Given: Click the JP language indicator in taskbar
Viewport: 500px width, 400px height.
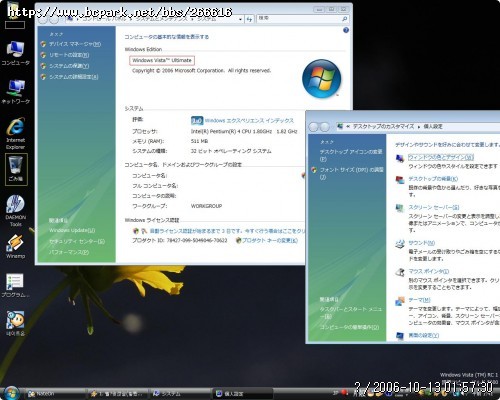Looking at the screenshot, I should click(x=336, y=393).
